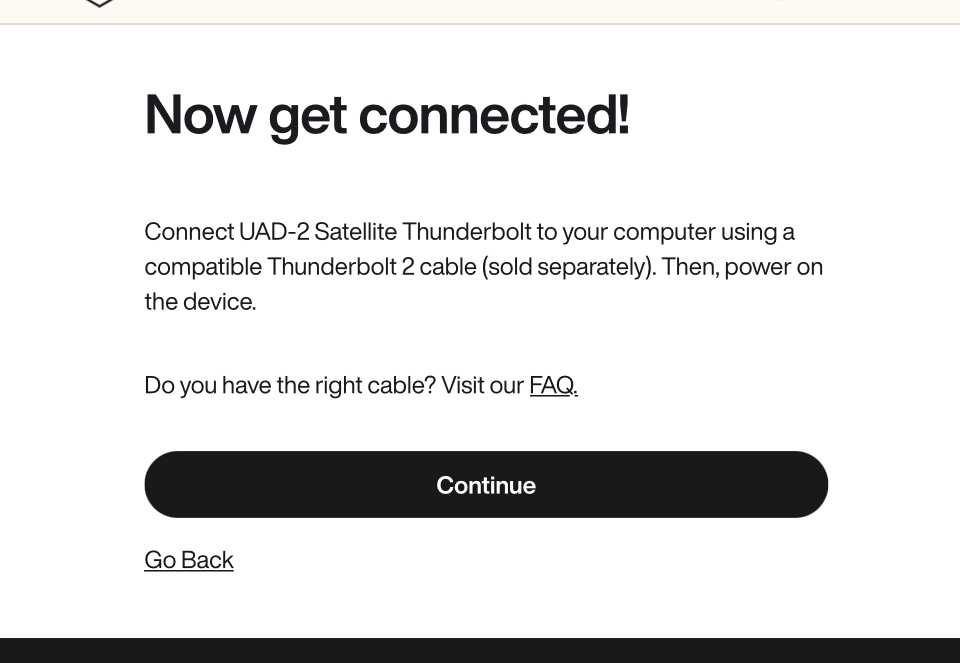Click the "(sold separately)" text
960x663 pixels.
[567, 267]
